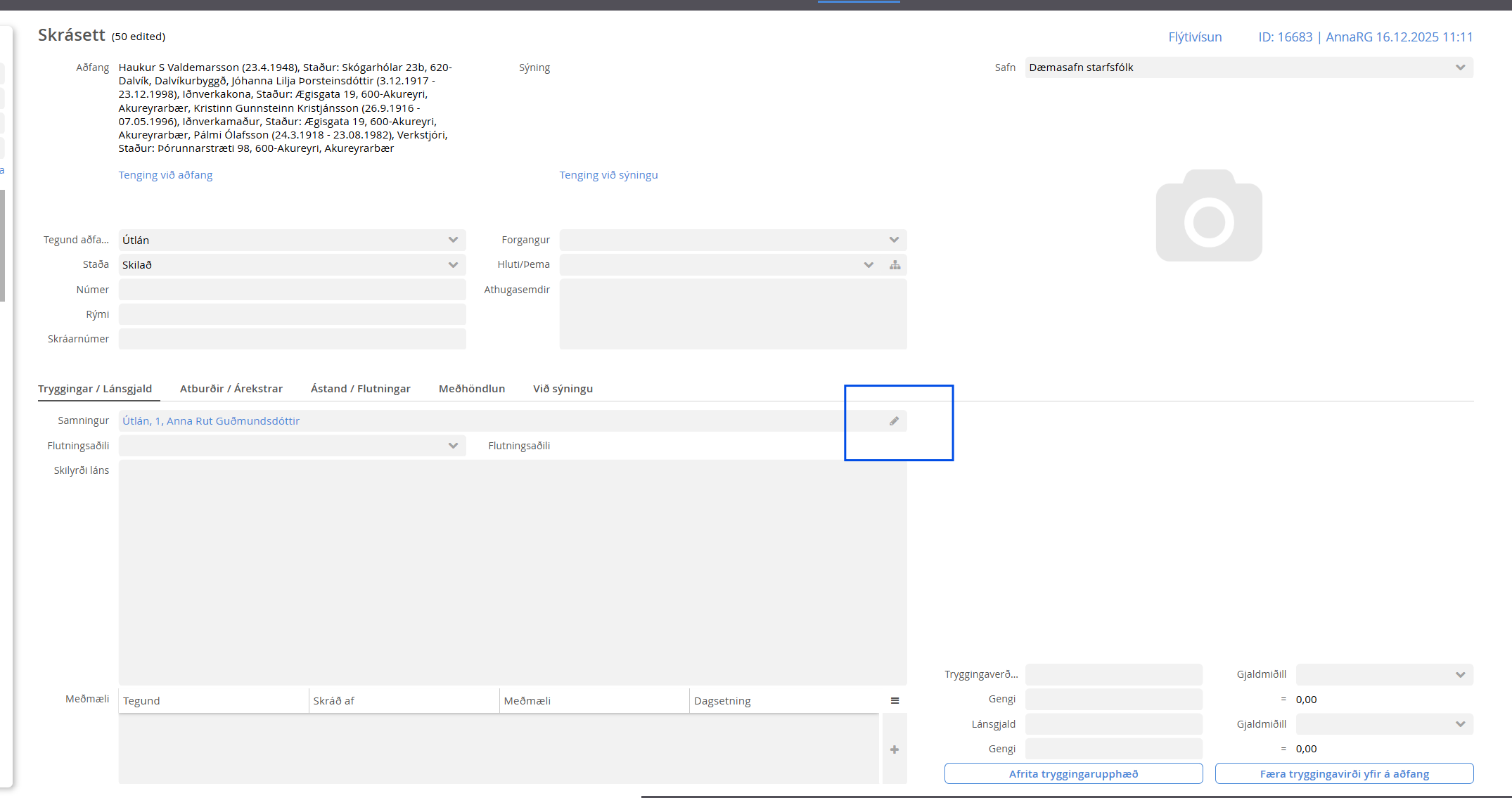Screen dimensions: 1512x798
Task: Click into the Númer input field
Action: tap(292, 290)
